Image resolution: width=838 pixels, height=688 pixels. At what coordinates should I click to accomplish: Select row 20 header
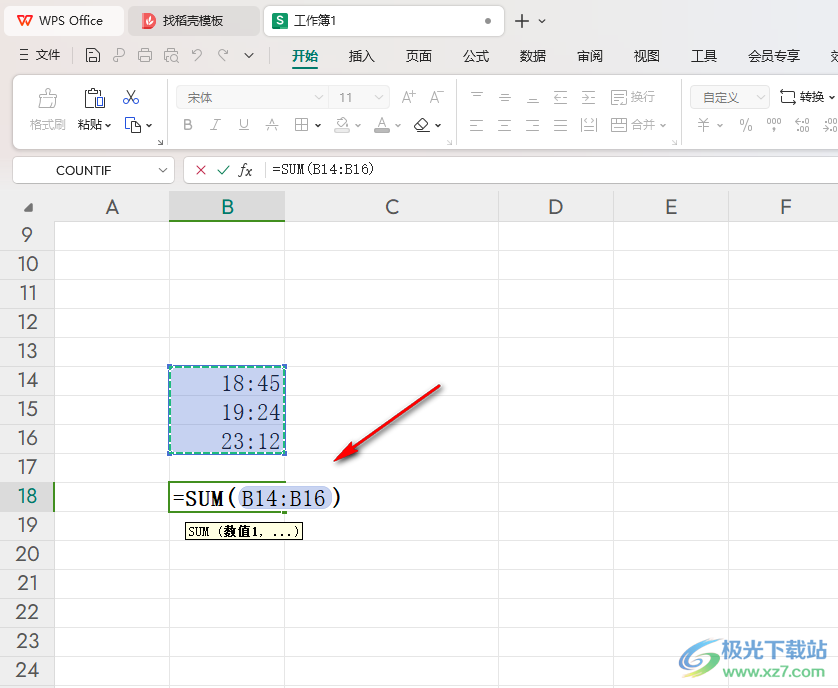pos(27,554)
